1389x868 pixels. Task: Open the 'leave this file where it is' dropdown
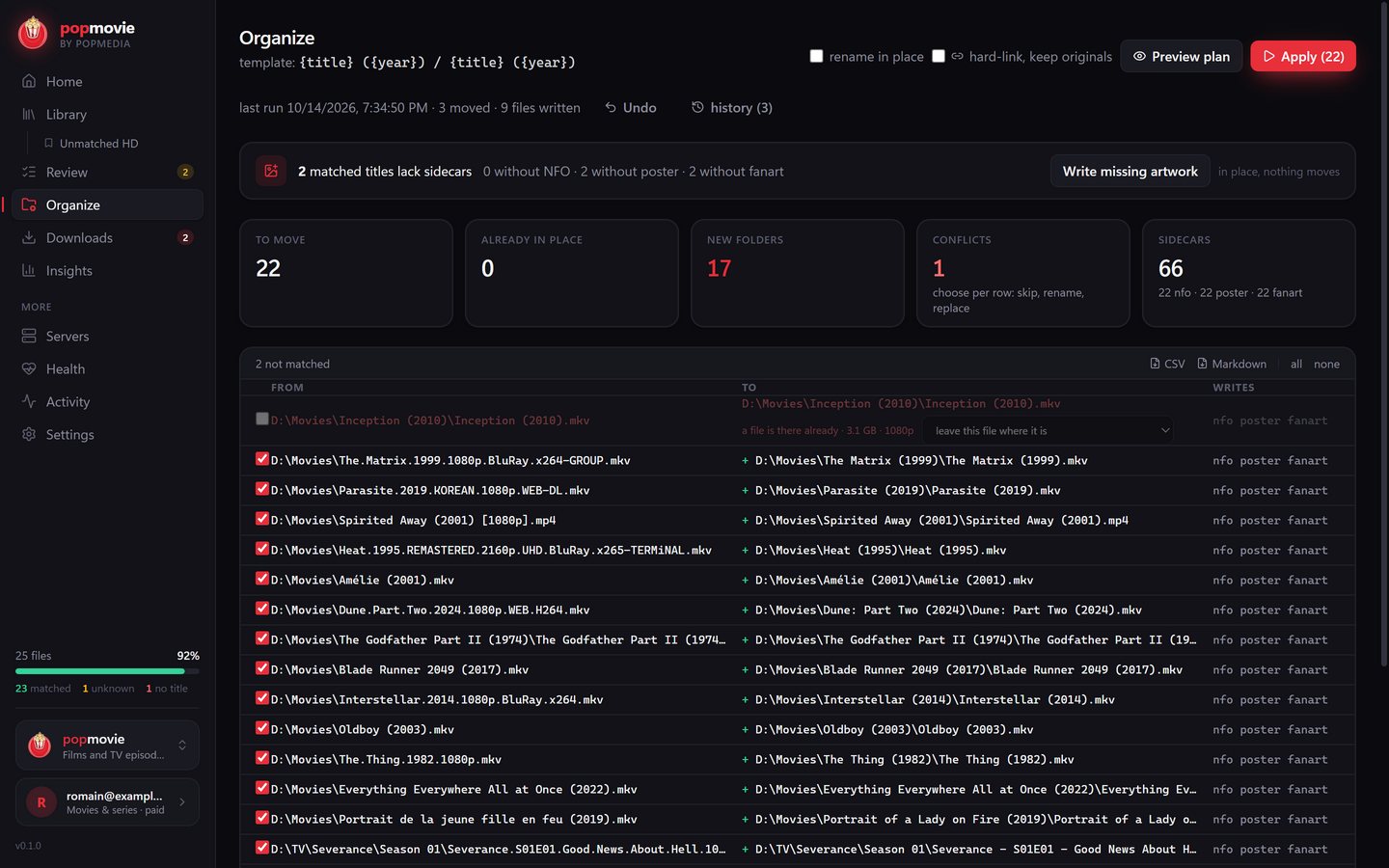click(x=1048, y=430)
